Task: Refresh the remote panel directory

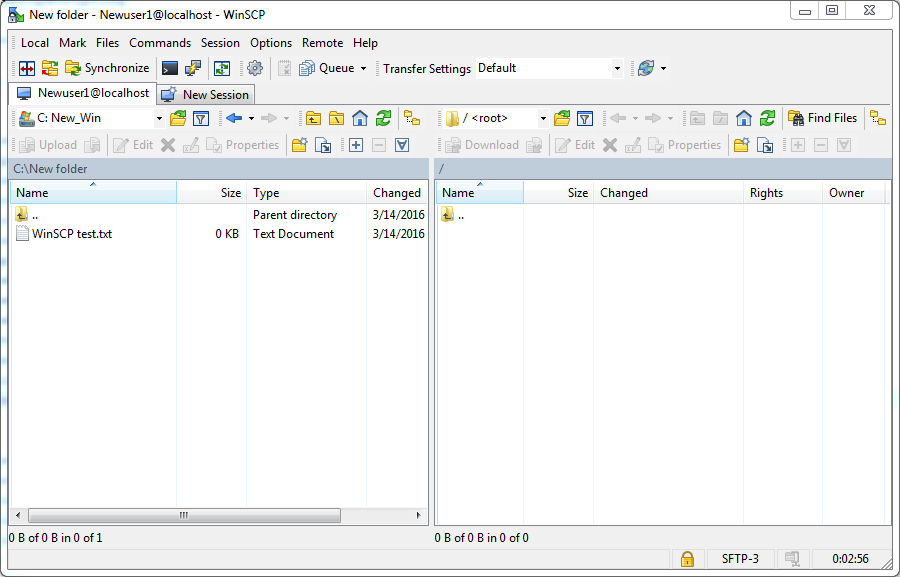Action: click(x=767, y=118)
